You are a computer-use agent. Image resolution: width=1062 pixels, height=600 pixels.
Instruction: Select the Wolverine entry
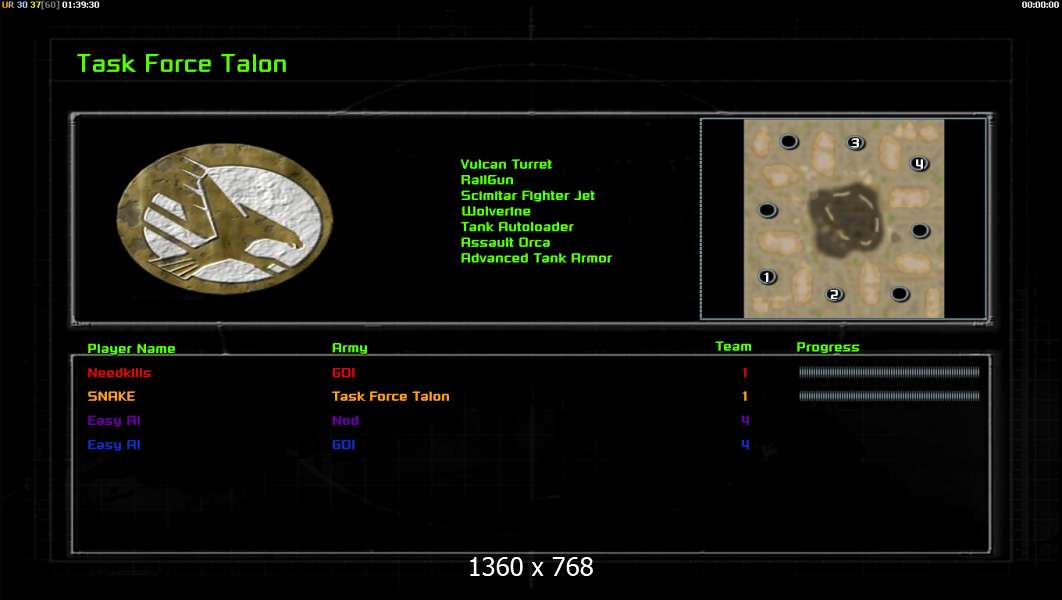(x=496, y=211)
